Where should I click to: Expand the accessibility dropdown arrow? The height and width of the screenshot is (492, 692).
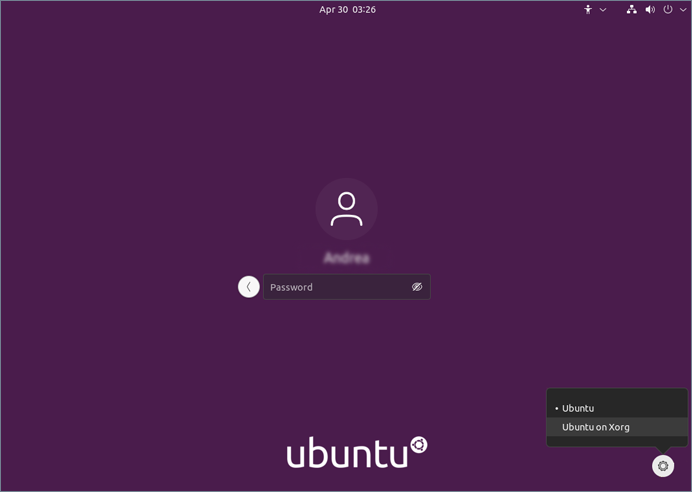603,9
